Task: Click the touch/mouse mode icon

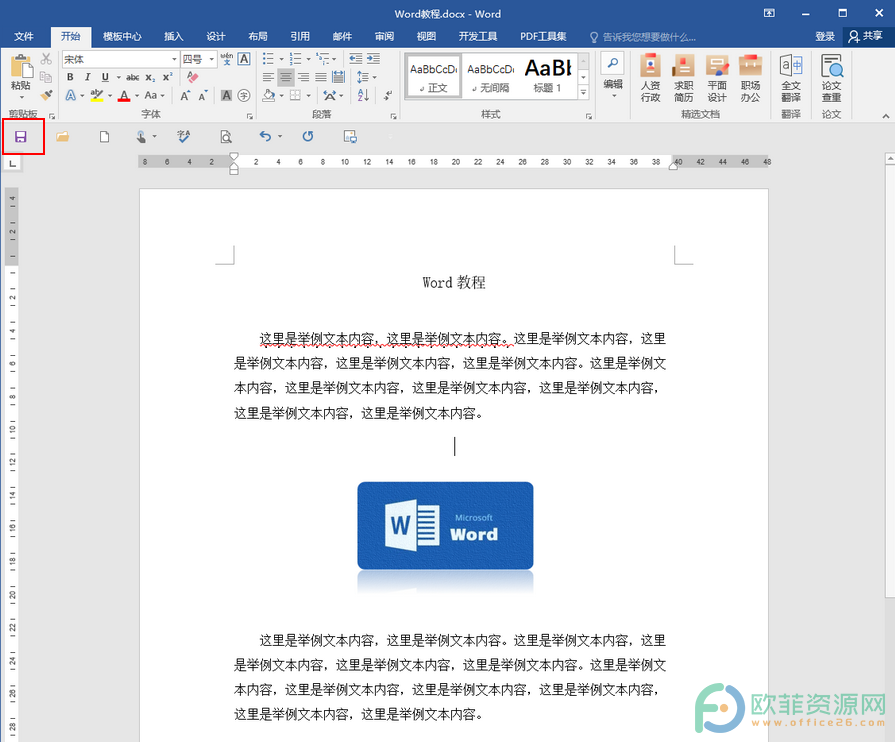Action: click(141, 137)
